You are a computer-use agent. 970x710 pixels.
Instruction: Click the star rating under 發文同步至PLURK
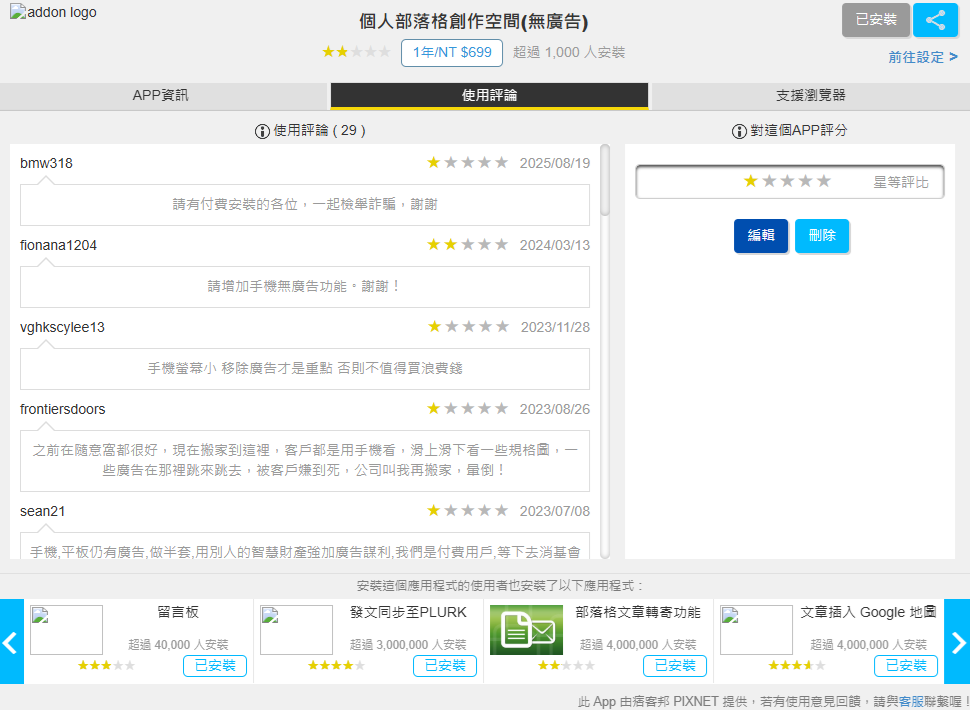[x=336, y=665]
